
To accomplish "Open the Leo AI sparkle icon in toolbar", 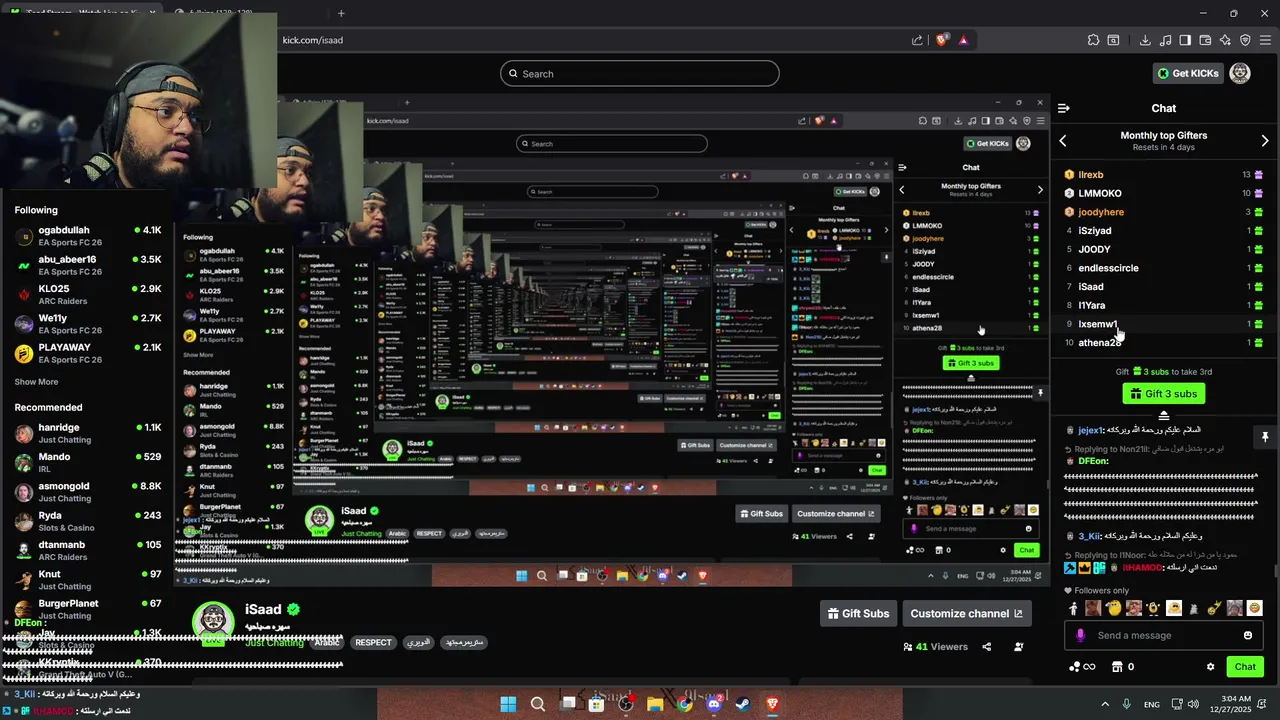I will [x=1225, y=40].
